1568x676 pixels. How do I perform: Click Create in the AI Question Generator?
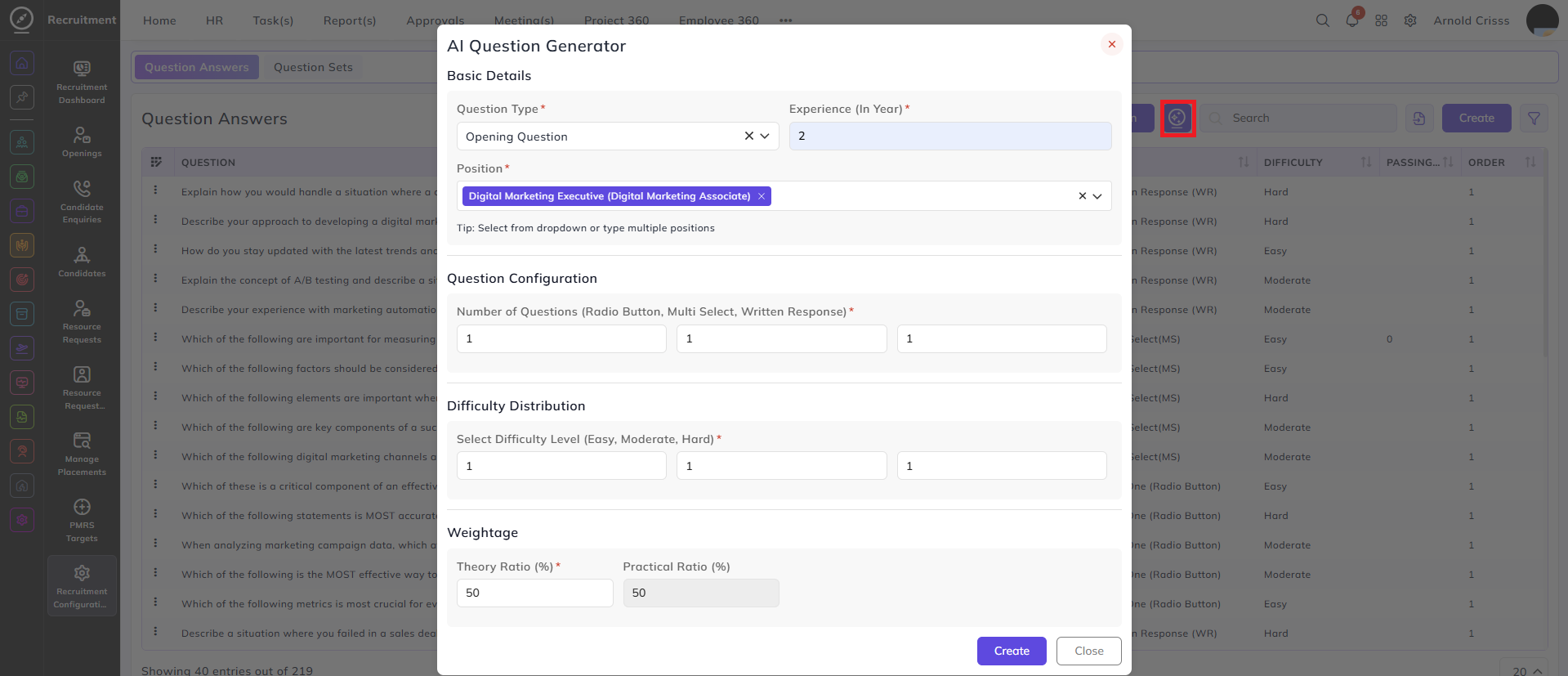click(x=1012, y=651)
